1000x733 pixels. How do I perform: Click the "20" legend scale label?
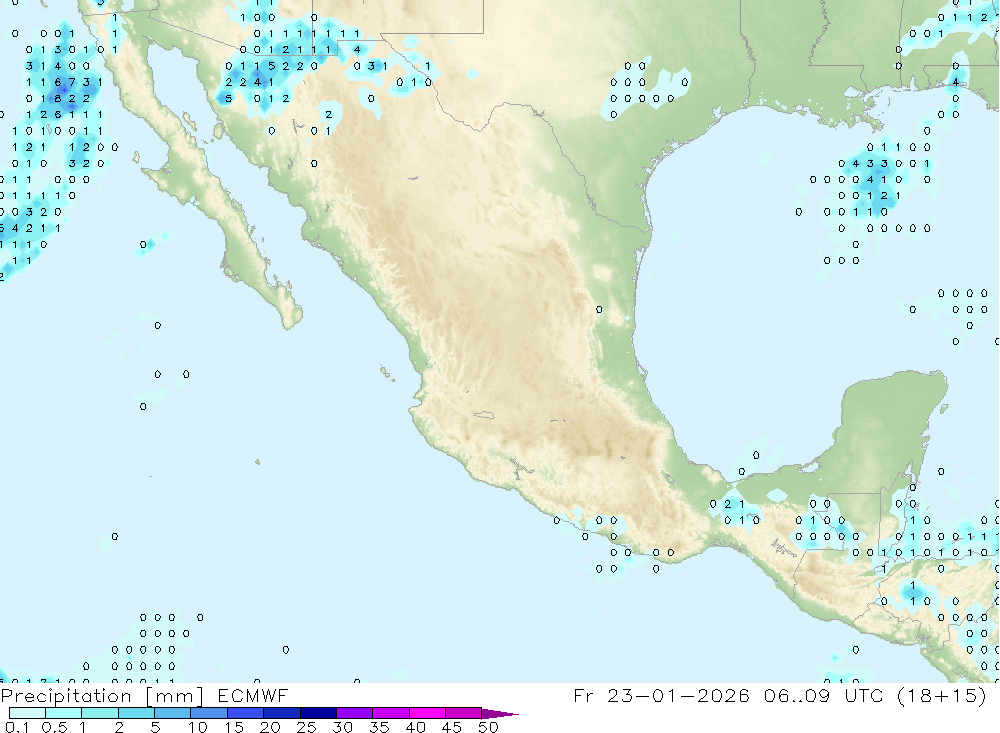tap(270, 727)
